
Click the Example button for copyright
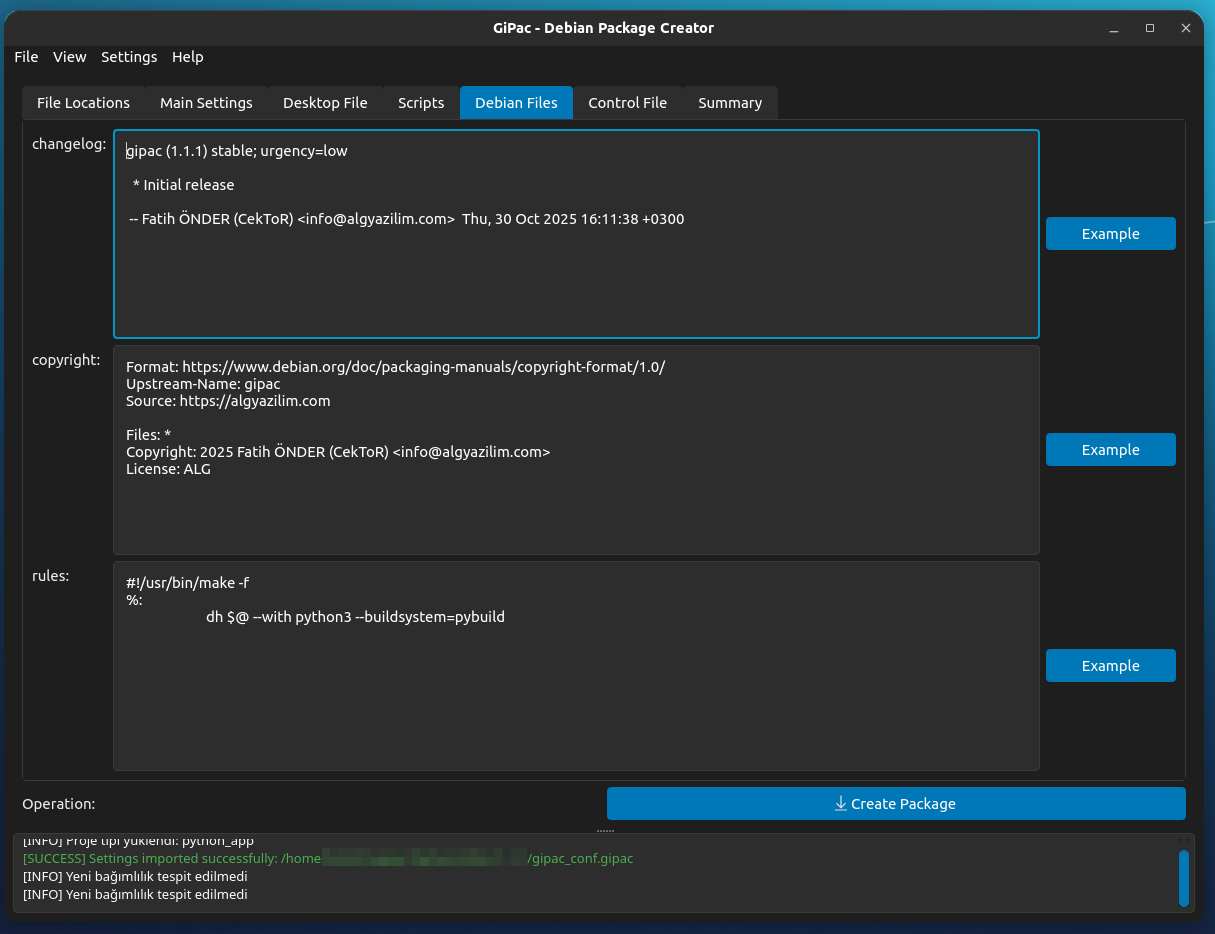(1110, 450)
